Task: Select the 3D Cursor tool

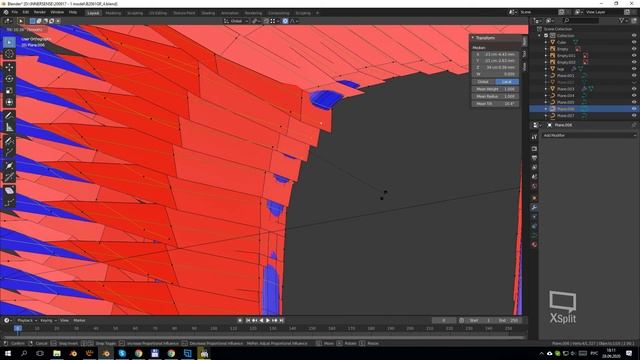Action: (x=9, y=54)
